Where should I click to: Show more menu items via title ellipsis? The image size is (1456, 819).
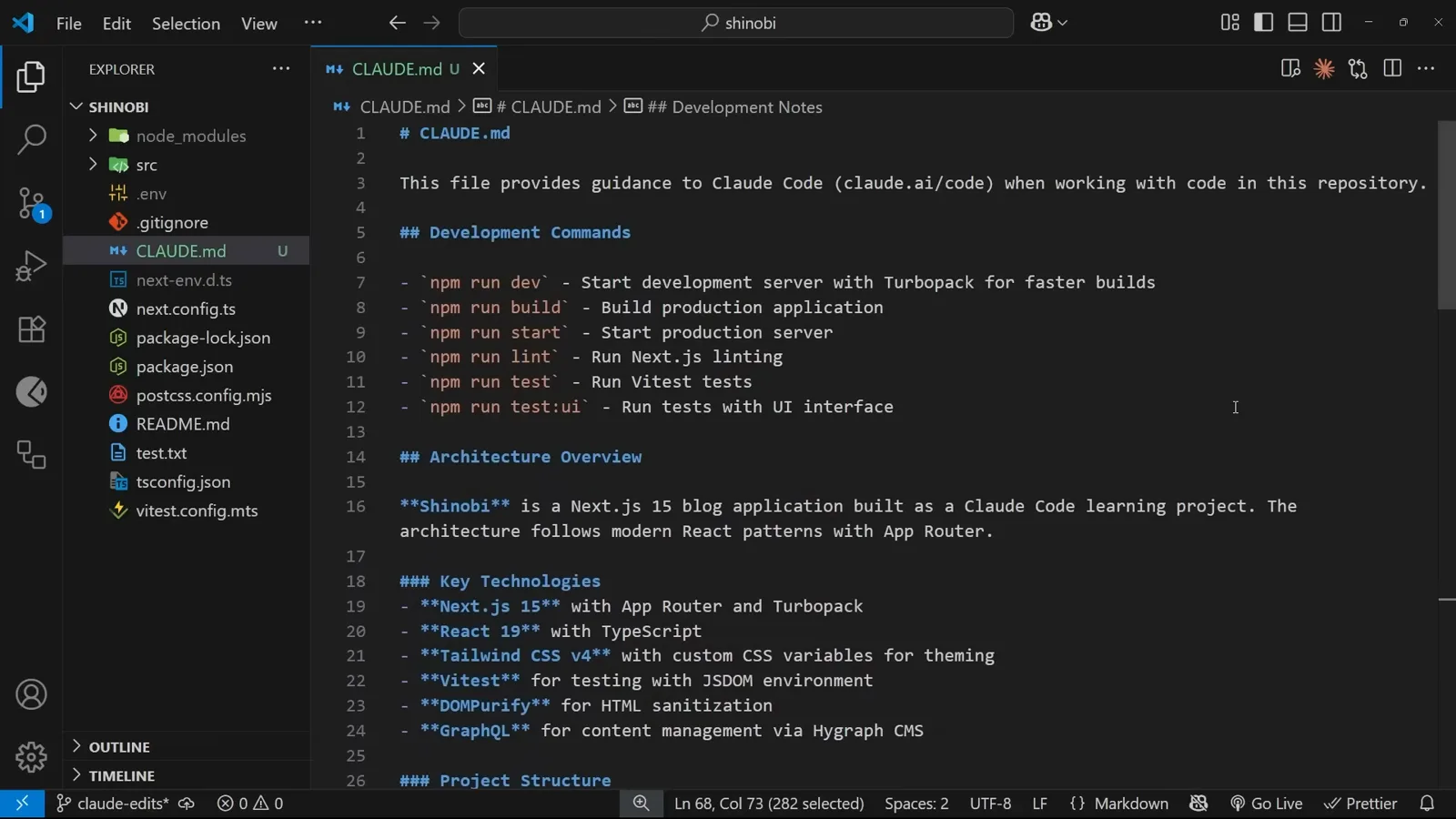pos(313,23)
